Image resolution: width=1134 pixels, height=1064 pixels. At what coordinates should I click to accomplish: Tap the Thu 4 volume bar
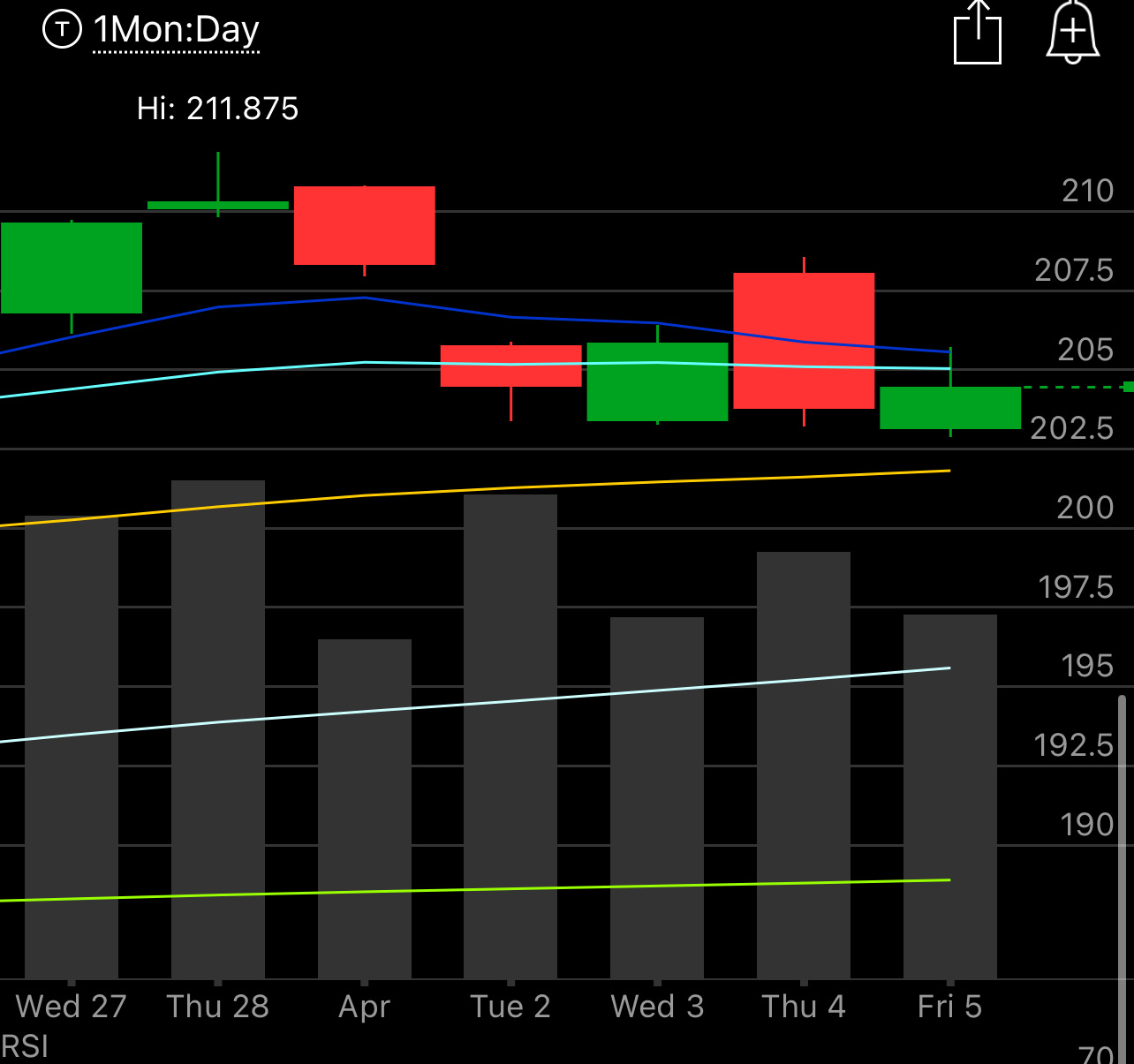[x=804, y=765]
